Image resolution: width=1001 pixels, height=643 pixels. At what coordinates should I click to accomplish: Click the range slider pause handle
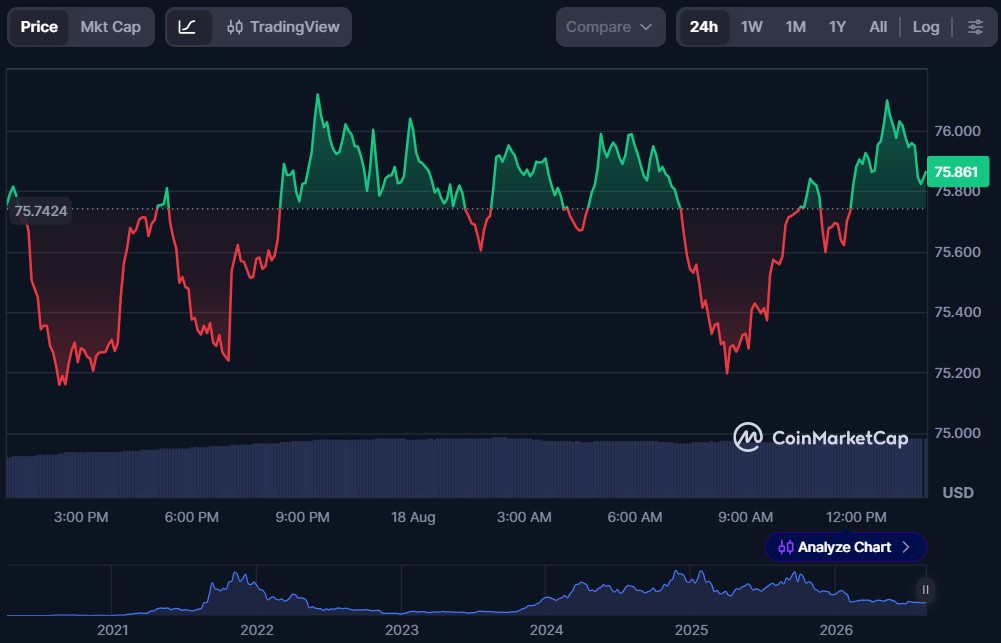coord(925,590)
